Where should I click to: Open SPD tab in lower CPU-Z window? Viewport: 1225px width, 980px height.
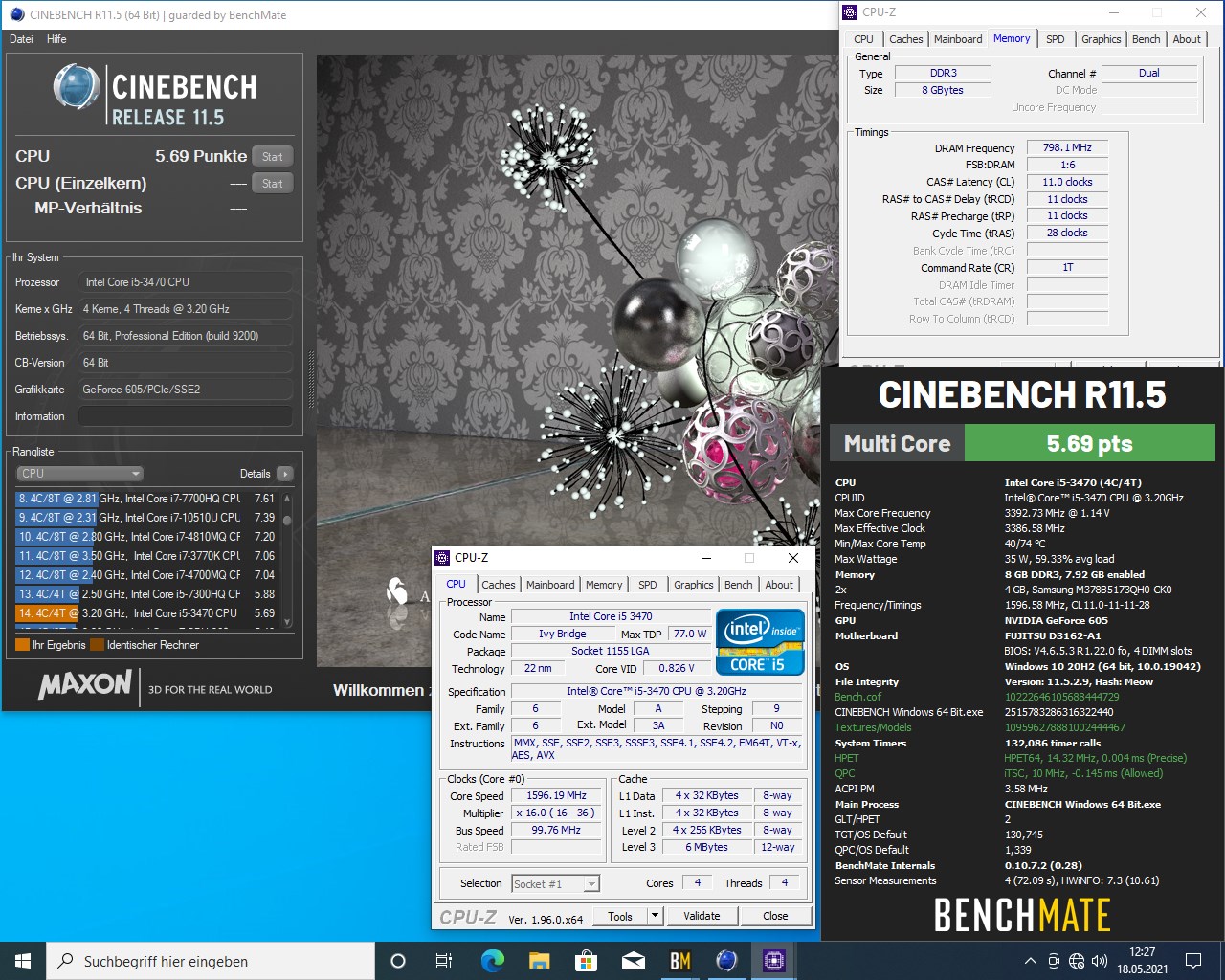pyautogui.click(x=648, y=585)
